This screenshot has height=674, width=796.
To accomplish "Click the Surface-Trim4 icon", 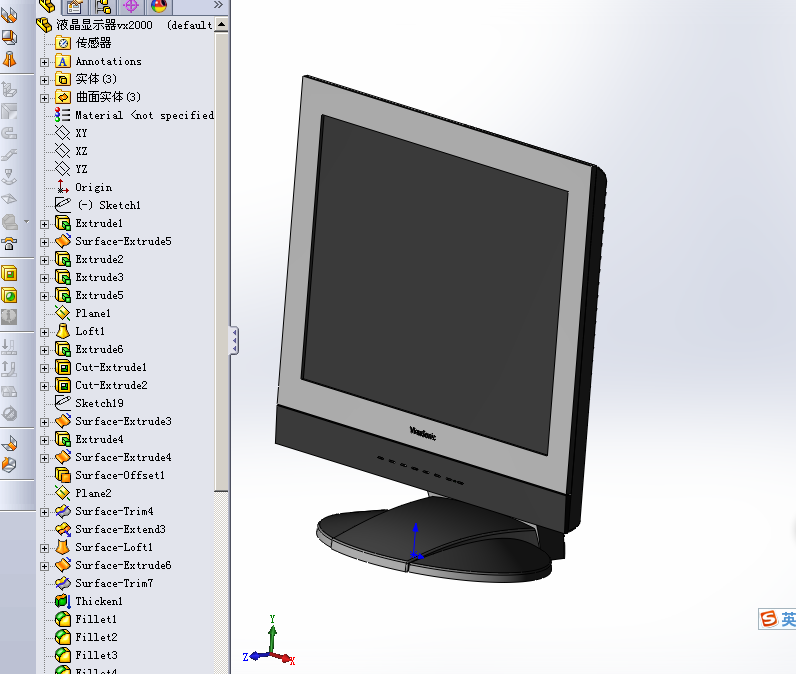I will (62, 511).
